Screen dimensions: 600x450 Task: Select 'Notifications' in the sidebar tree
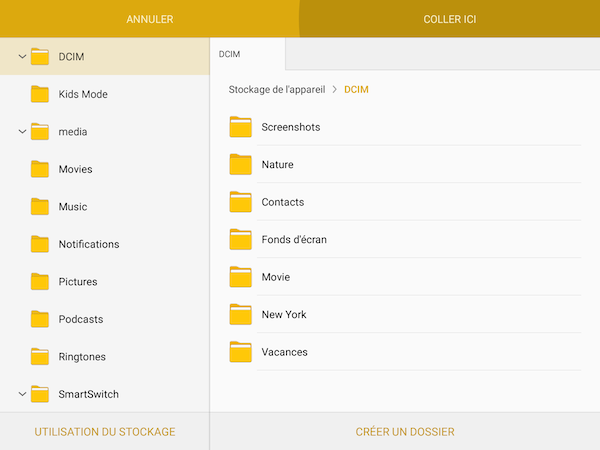coord(89,244)
